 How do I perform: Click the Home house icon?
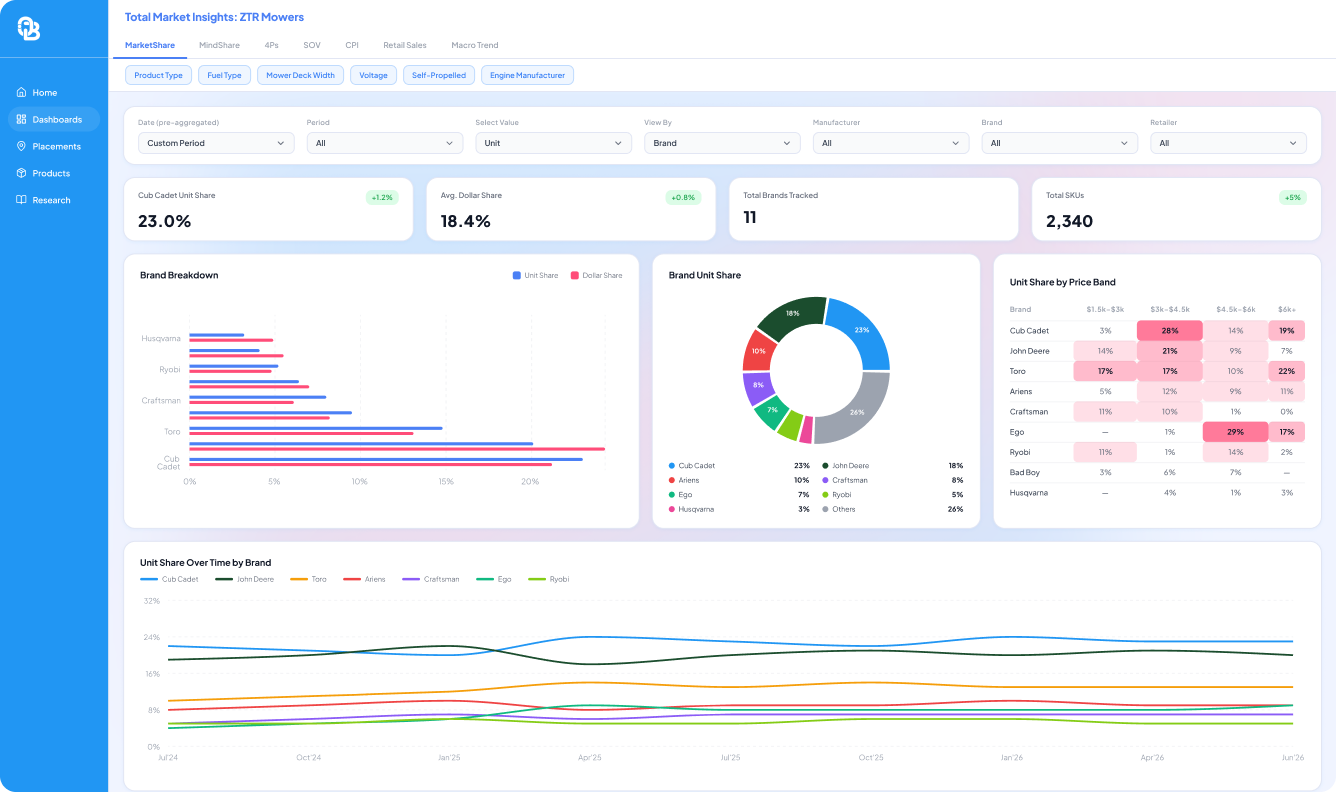pyautogui.click(x=22, y=92)
